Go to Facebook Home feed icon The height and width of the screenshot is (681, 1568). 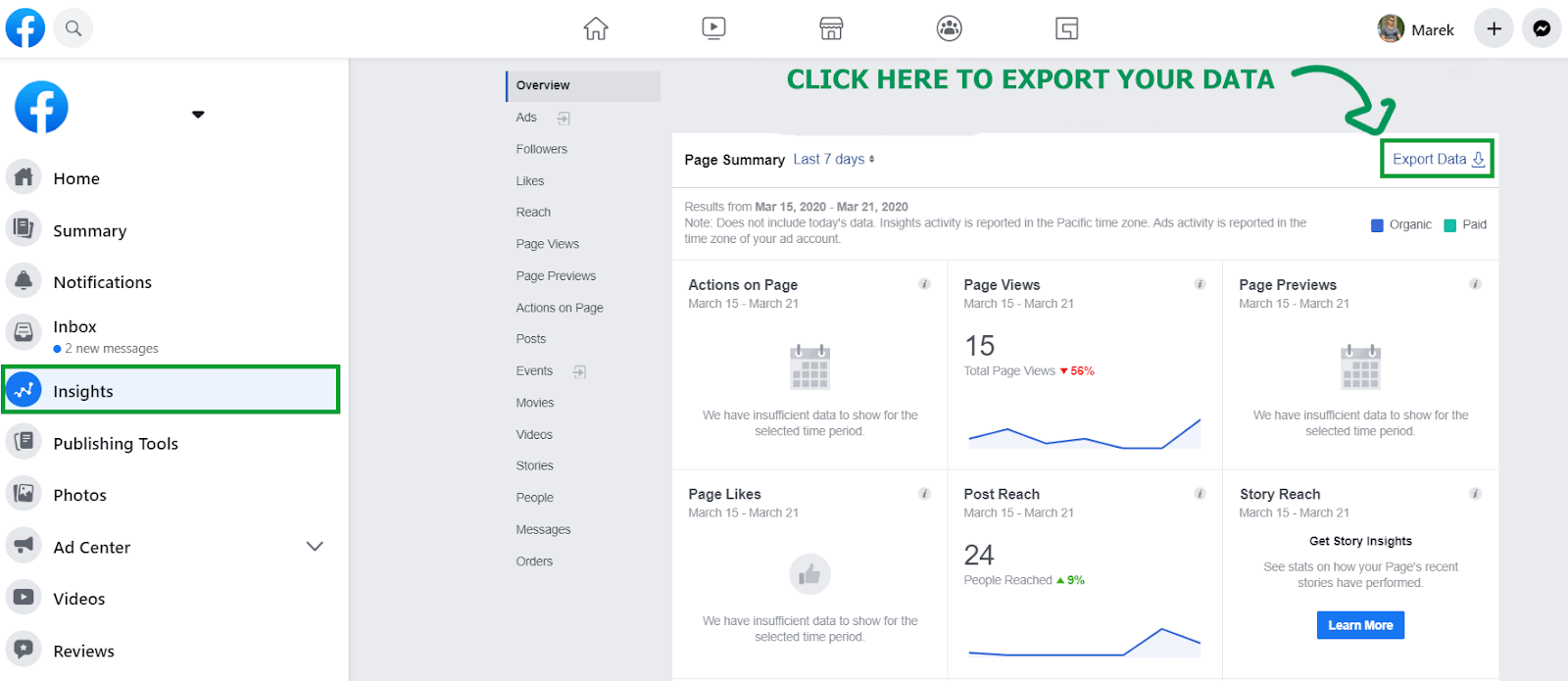click(596, 28)
